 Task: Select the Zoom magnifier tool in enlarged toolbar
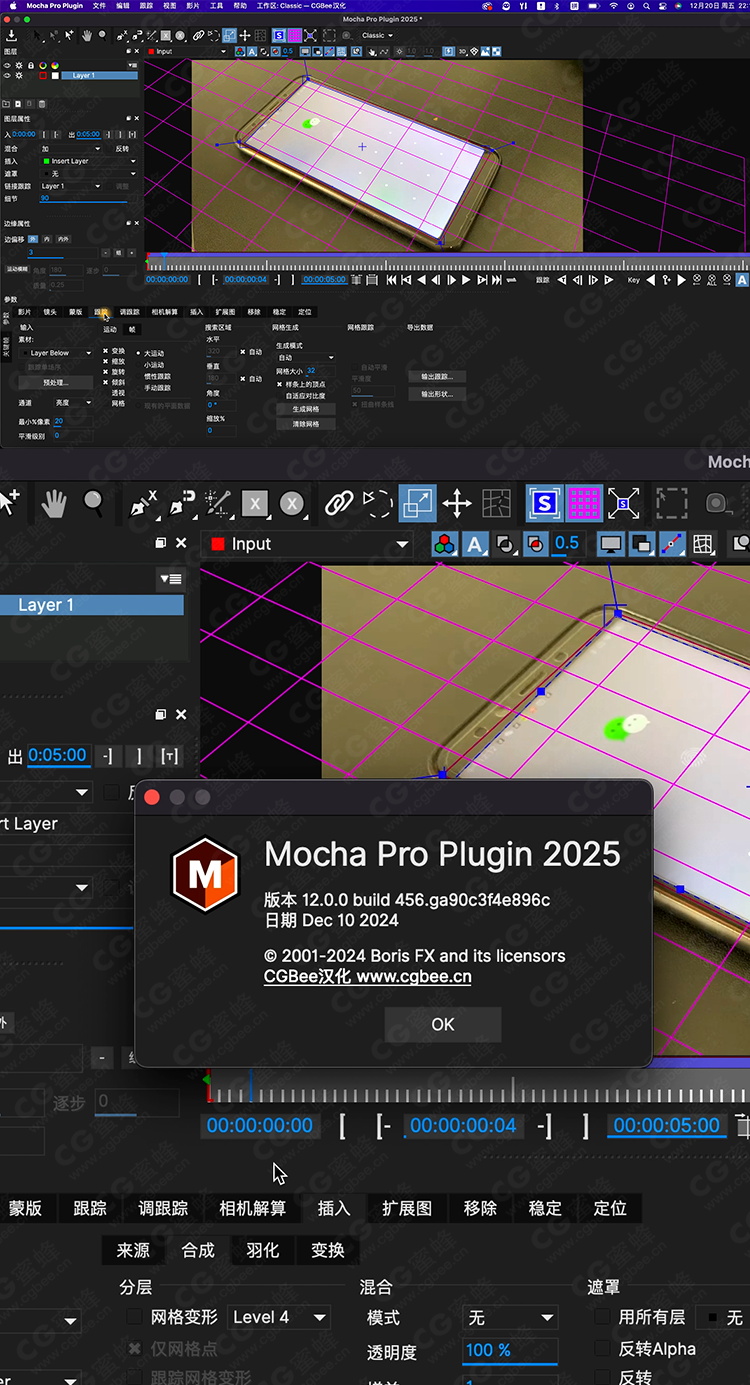click(x=94, y=504)
